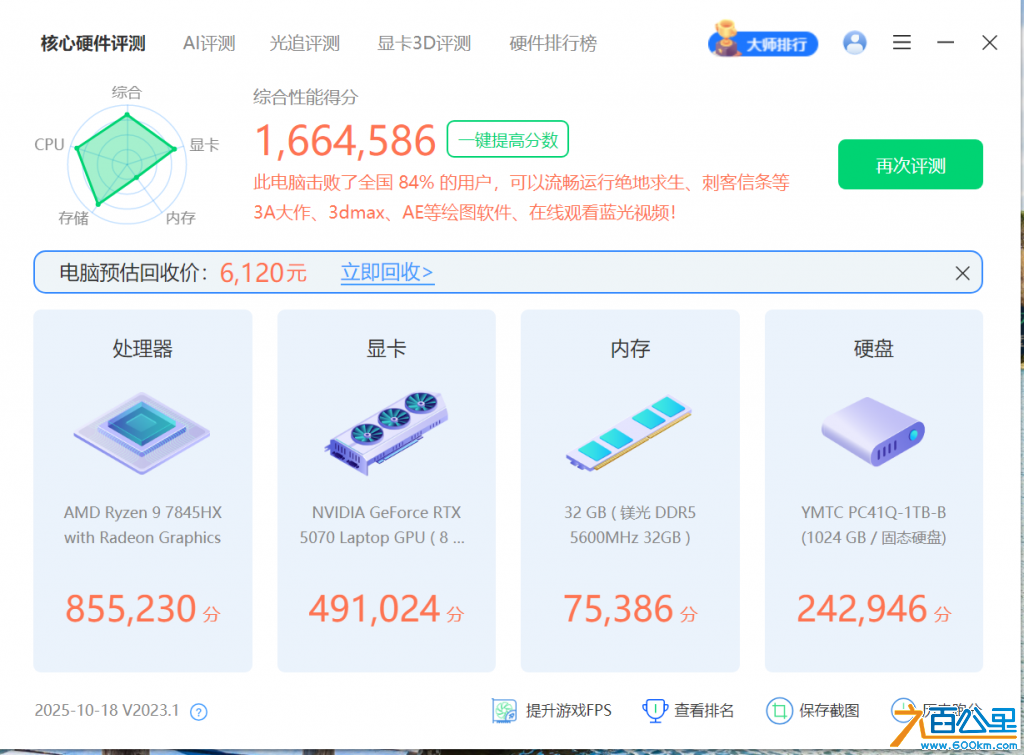This screenshot has height=755, width=1024.
Task: Click the help question mark beside V2023.1
Action: pos(199,711)
